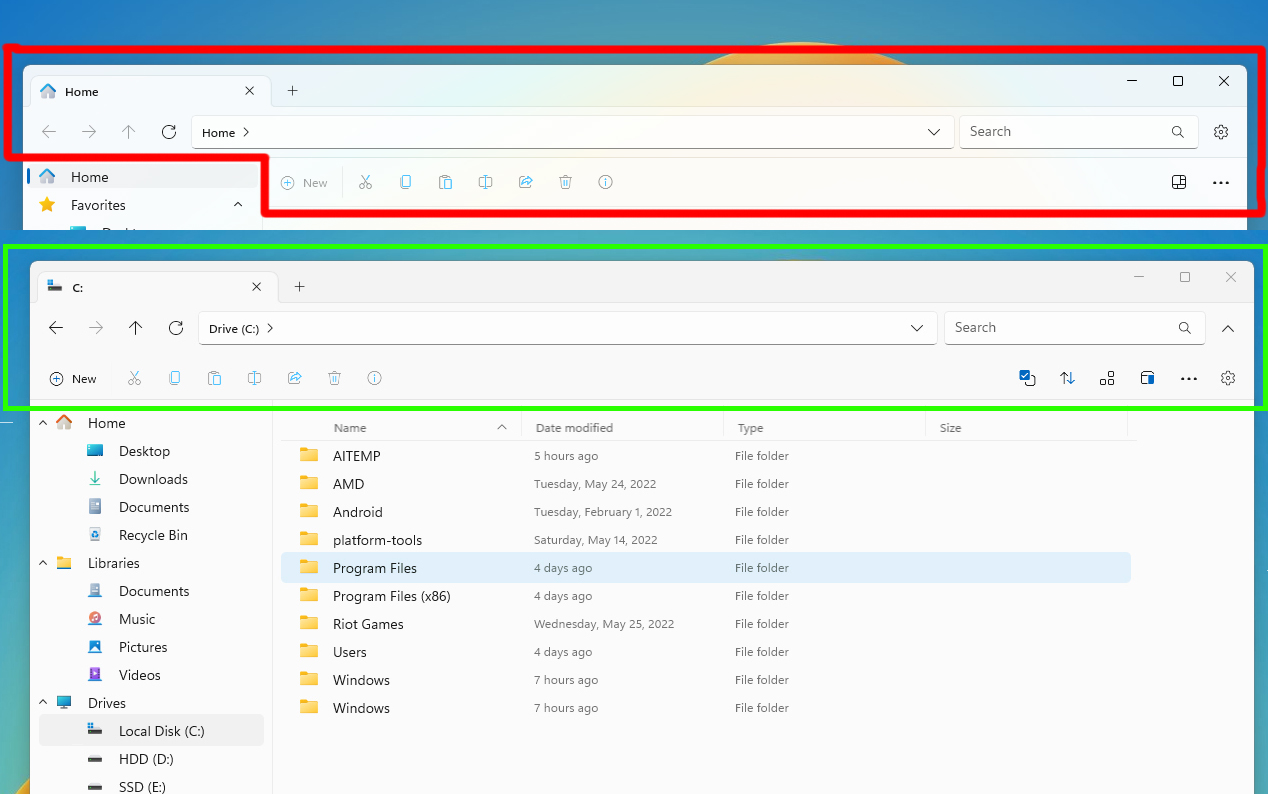
Task: Expand the Favorites section in the Home window
Action: coord(237,205)
